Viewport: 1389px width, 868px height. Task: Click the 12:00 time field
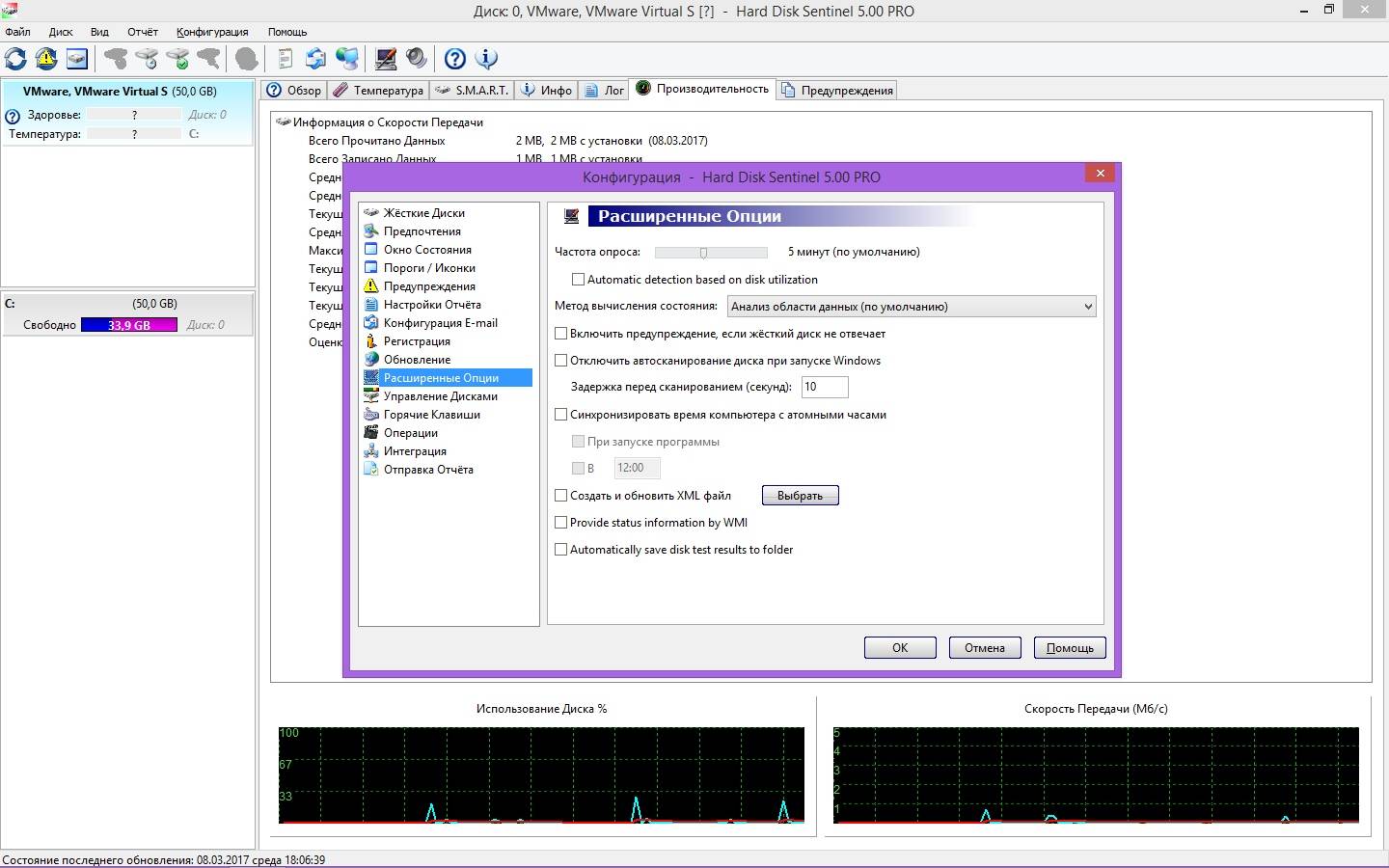638,468
